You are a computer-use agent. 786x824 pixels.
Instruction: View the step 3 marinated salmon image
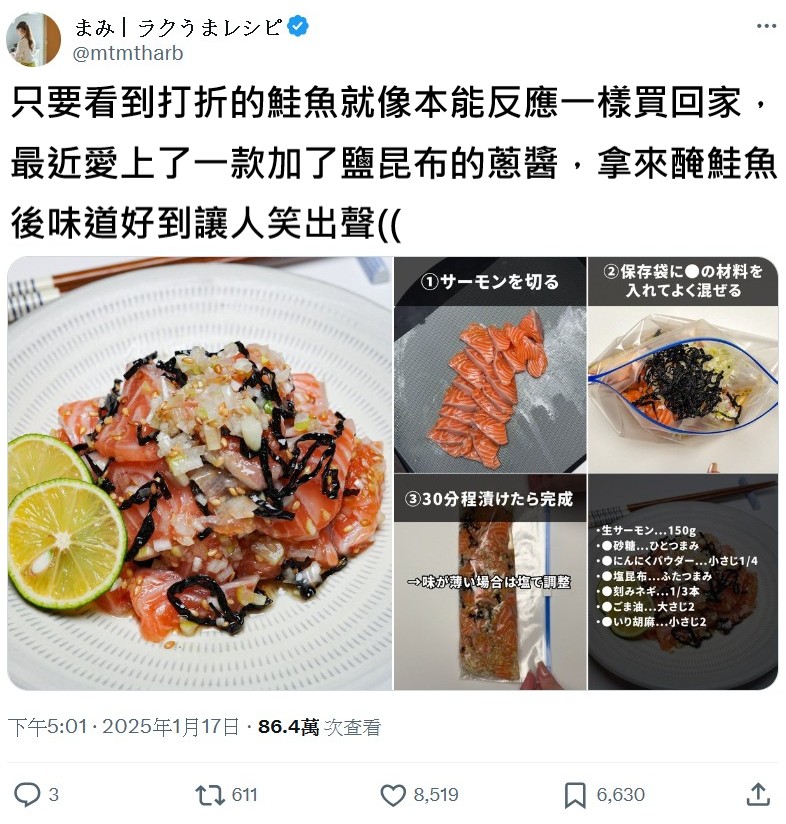pos(490,582)
